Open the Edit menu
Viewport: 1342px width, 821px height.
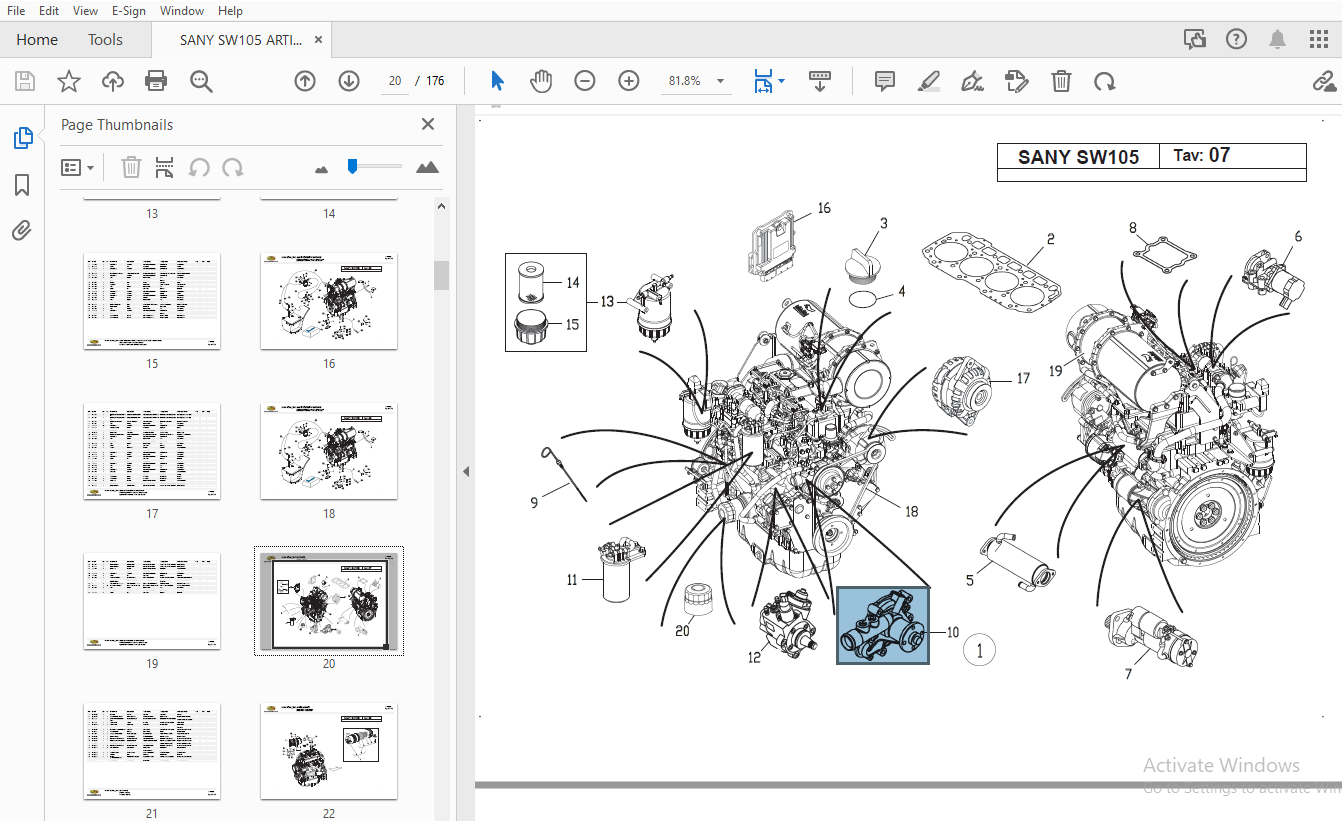(x=48, y=11)
